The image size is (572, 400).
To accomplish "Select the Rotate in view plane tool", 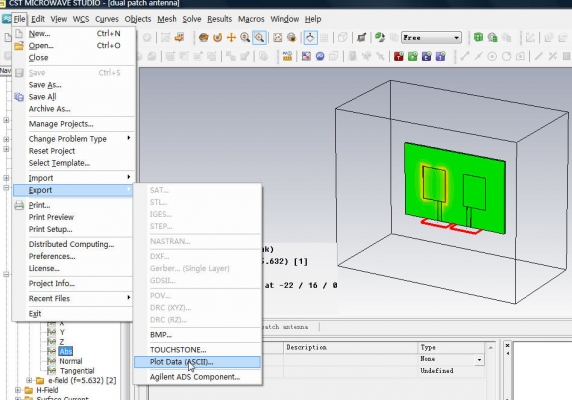I will 217,37.
